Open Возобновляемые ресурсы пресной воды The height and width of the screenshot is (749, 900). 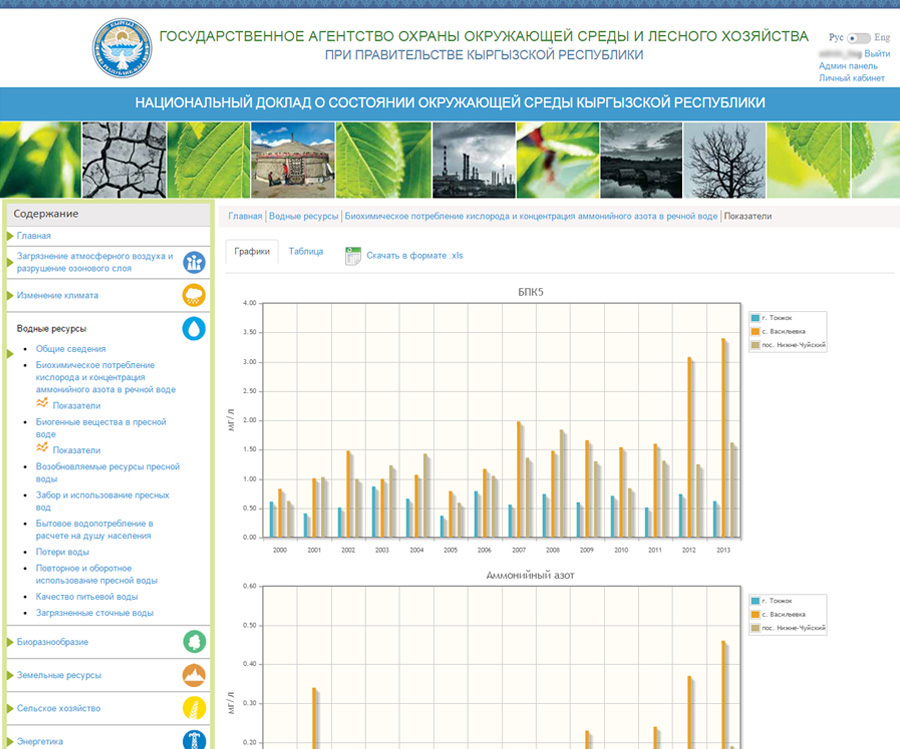[x=108, y=473]
